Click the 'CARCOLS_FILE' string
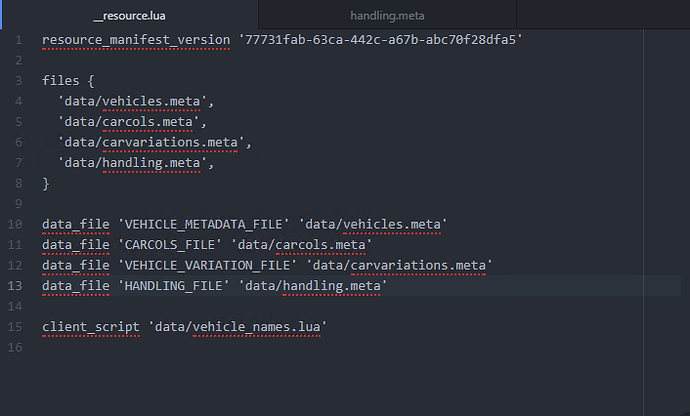Image resolution: width=690 pixels, height=416 pixels. click(173, 245)
